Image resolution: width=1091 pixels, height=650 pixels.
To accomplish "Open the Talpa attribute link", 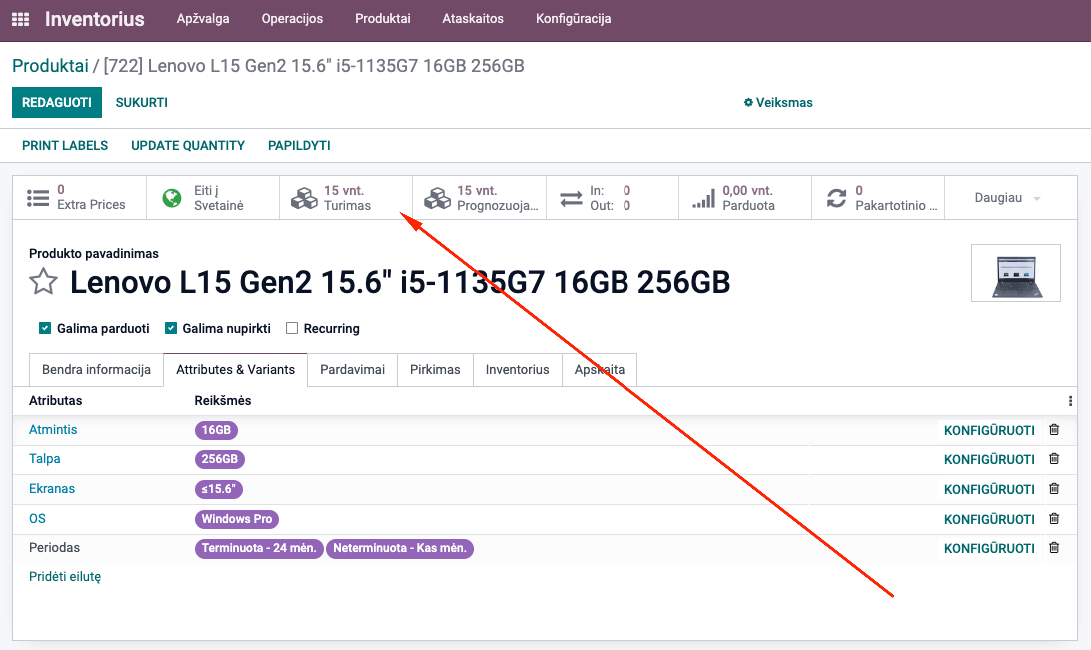I will click(45, 459).
